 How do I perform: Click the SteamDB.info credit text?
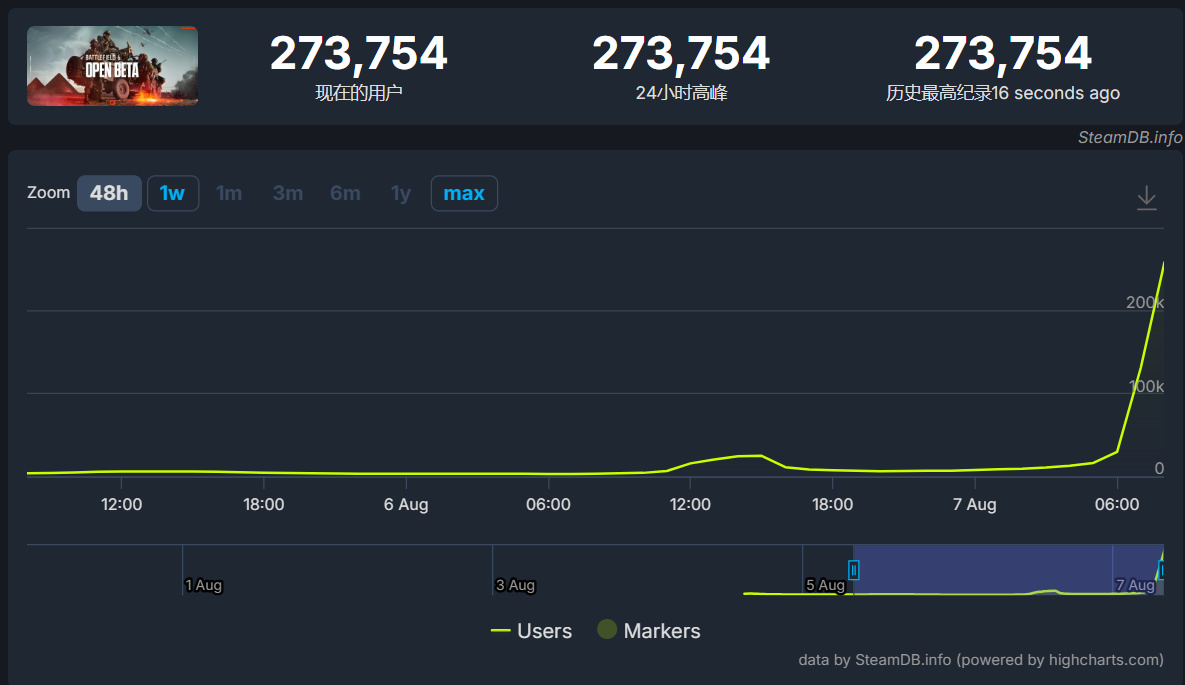pyautogui.click(x=1130, y=138)
